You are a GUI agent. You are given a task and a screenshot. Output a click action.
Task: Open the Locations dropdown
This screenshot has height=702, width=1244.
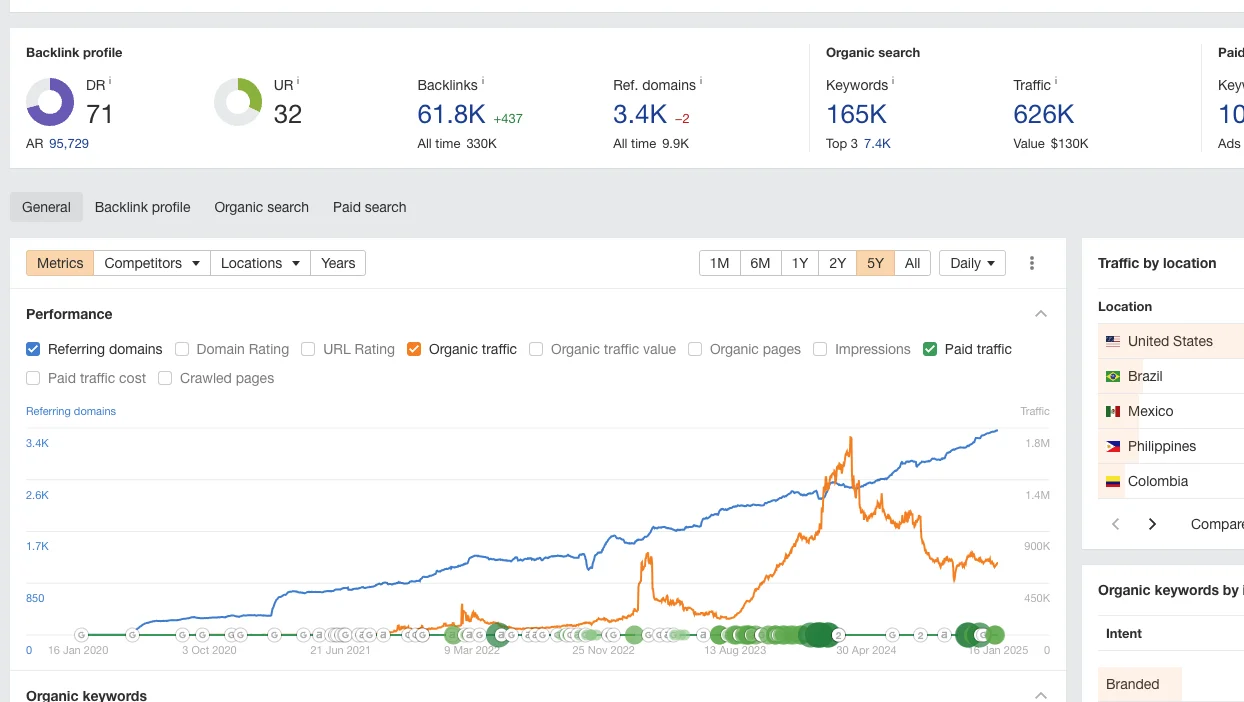259,263
